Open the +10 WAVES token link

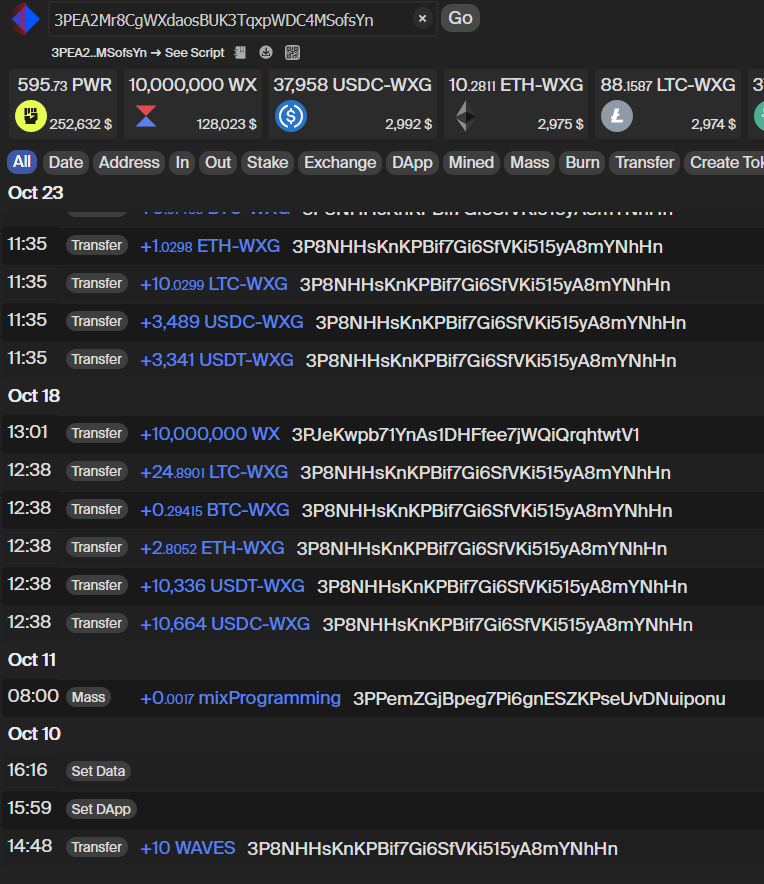tap(187, 848)
